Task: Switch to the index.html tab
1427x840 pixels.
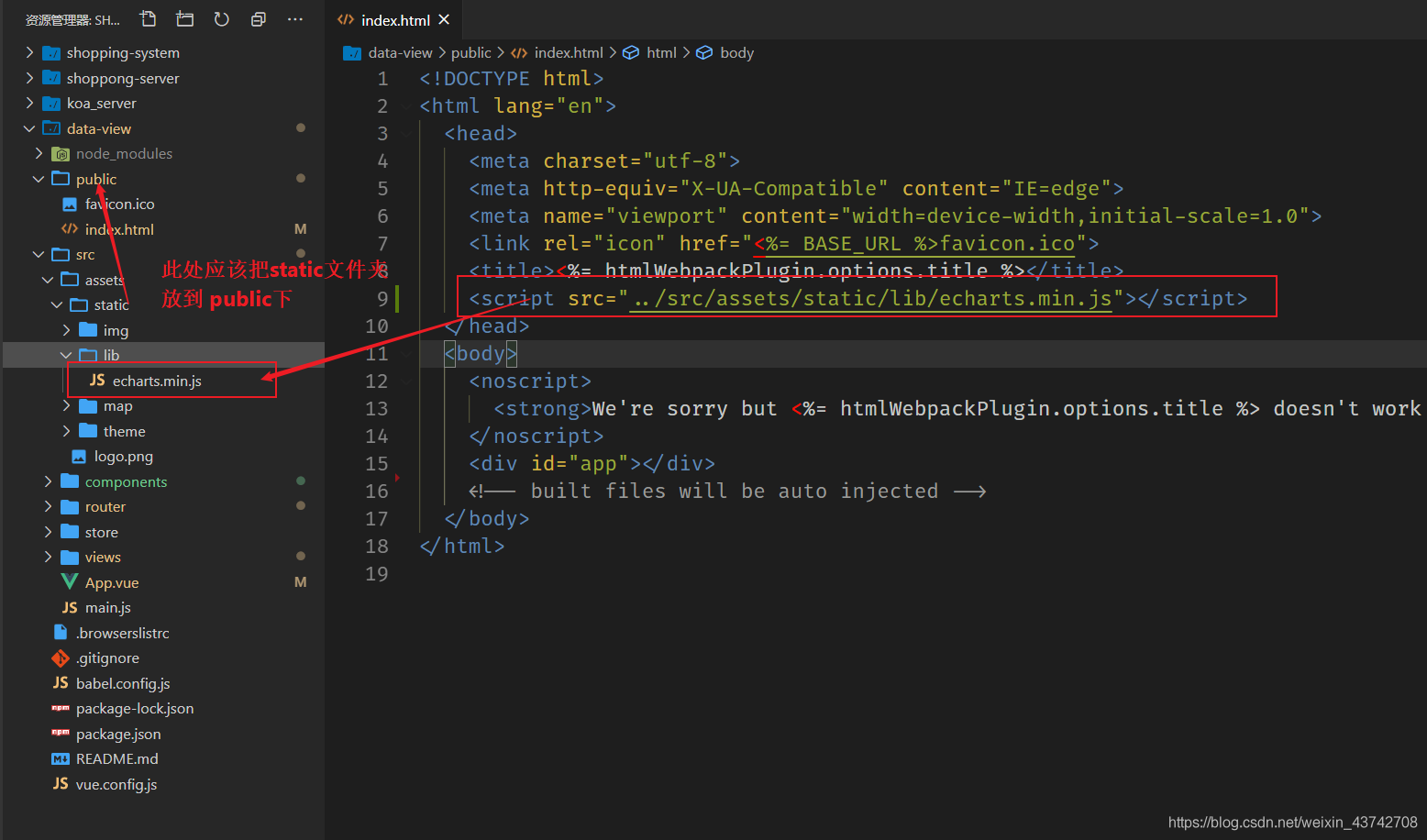Action: [x=394, y=20]
